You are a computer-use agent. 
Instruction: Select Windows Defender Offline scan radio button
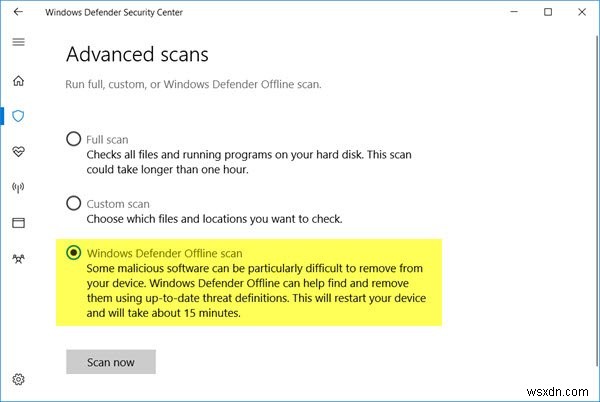click(73, 253)
